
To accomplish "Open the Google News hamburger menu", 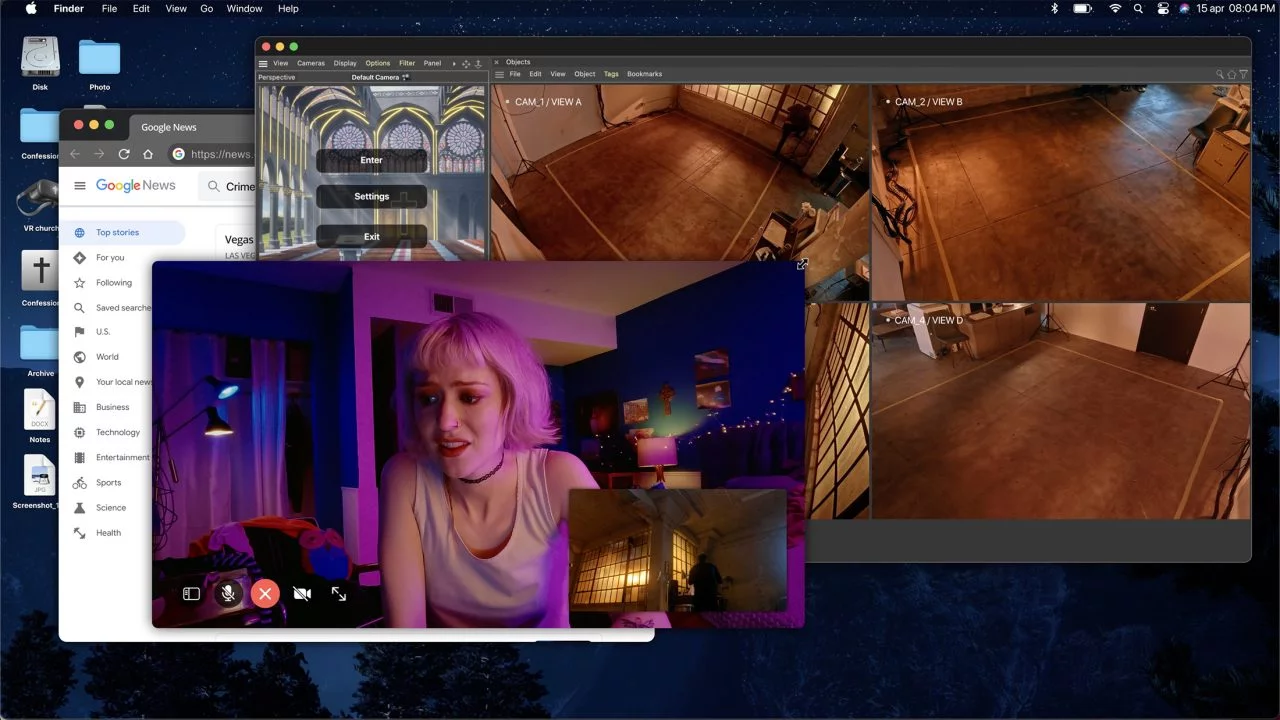I will coord(80,186).
